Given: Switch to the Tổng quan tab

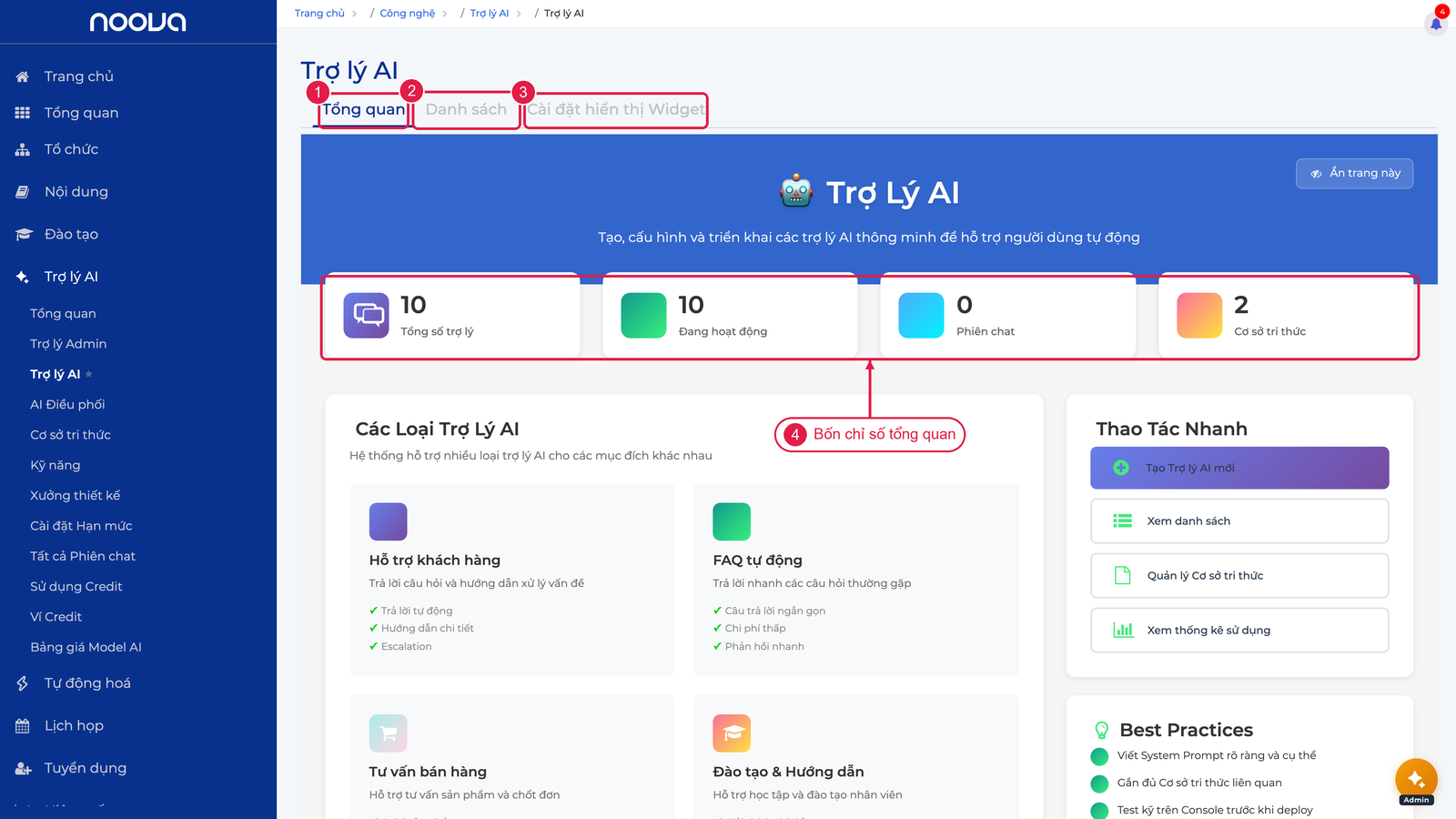Looking at the screenshot, I should pos(364,109).
